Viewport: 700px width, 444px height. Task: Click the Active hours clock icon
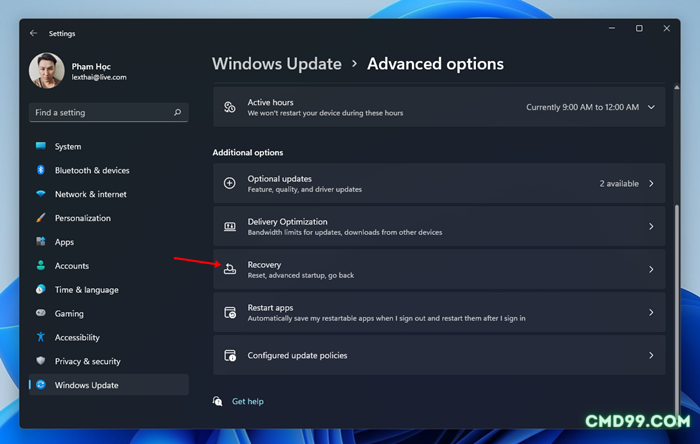pos(229,107)
